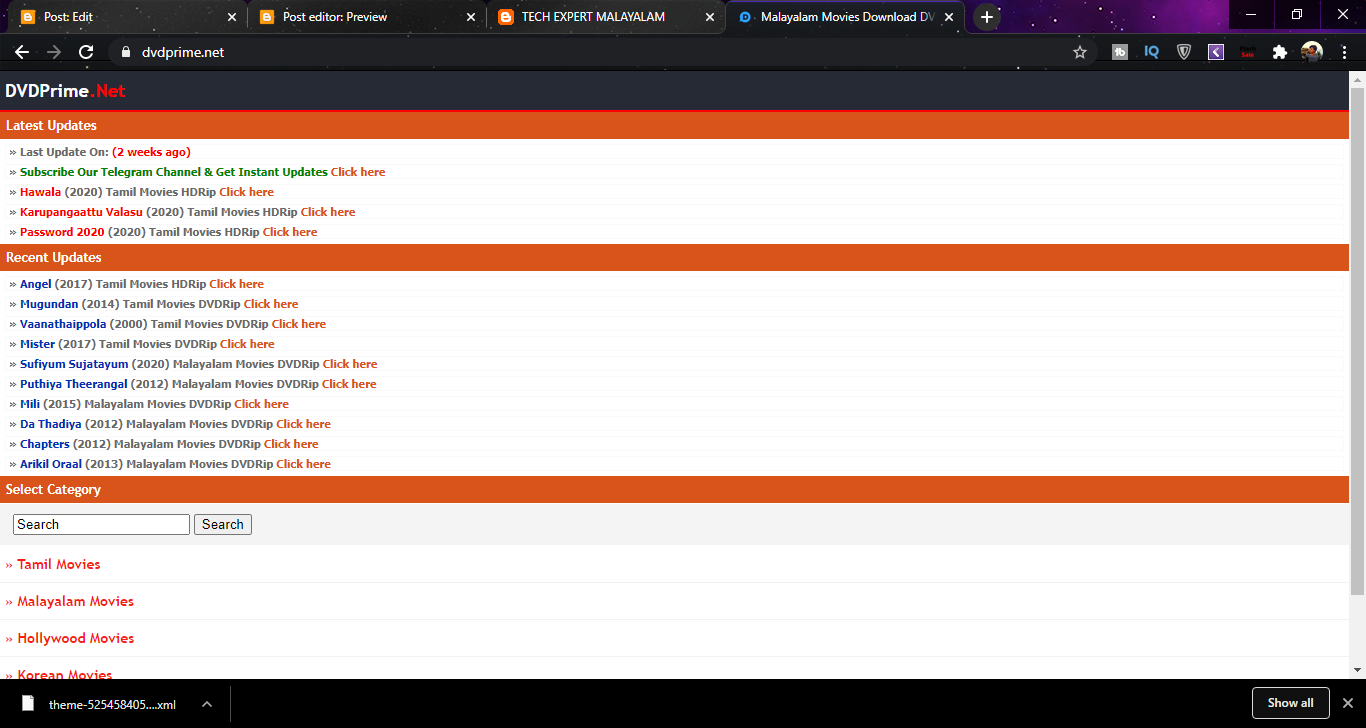Open the purple arrow extension
1366x728 pixels.
coord(1216,52)
